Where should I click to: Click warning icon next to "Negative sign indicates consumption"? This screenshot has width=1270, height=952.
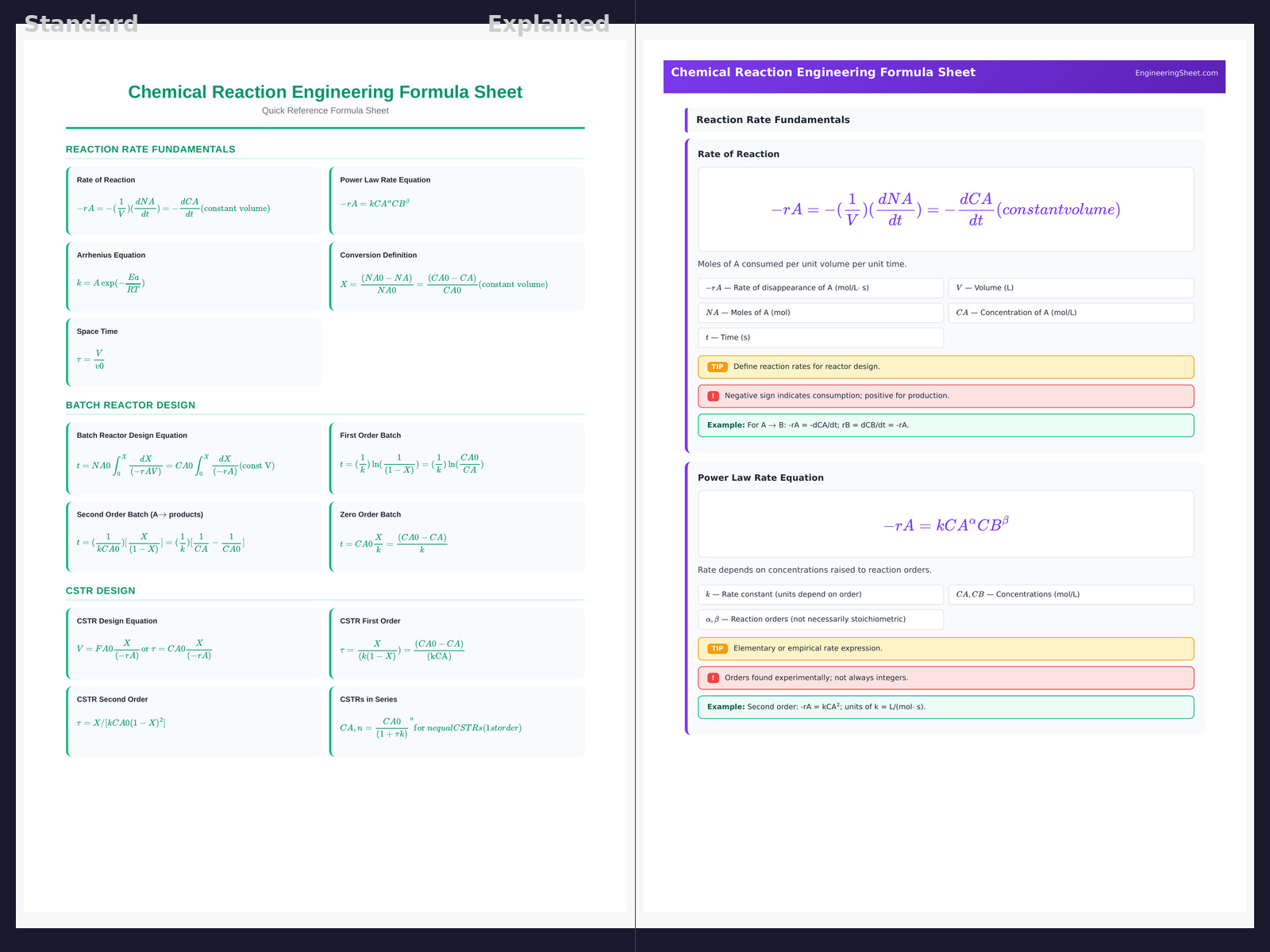[x=713, y=396]
